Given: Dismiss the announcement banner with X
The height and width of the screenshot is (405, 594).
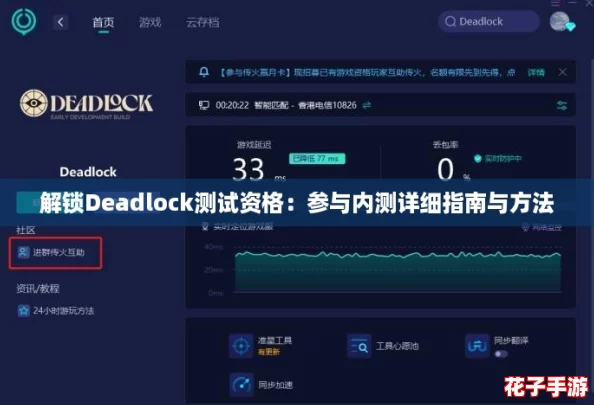Looking at the screenshot, I should tap(563, 72).
